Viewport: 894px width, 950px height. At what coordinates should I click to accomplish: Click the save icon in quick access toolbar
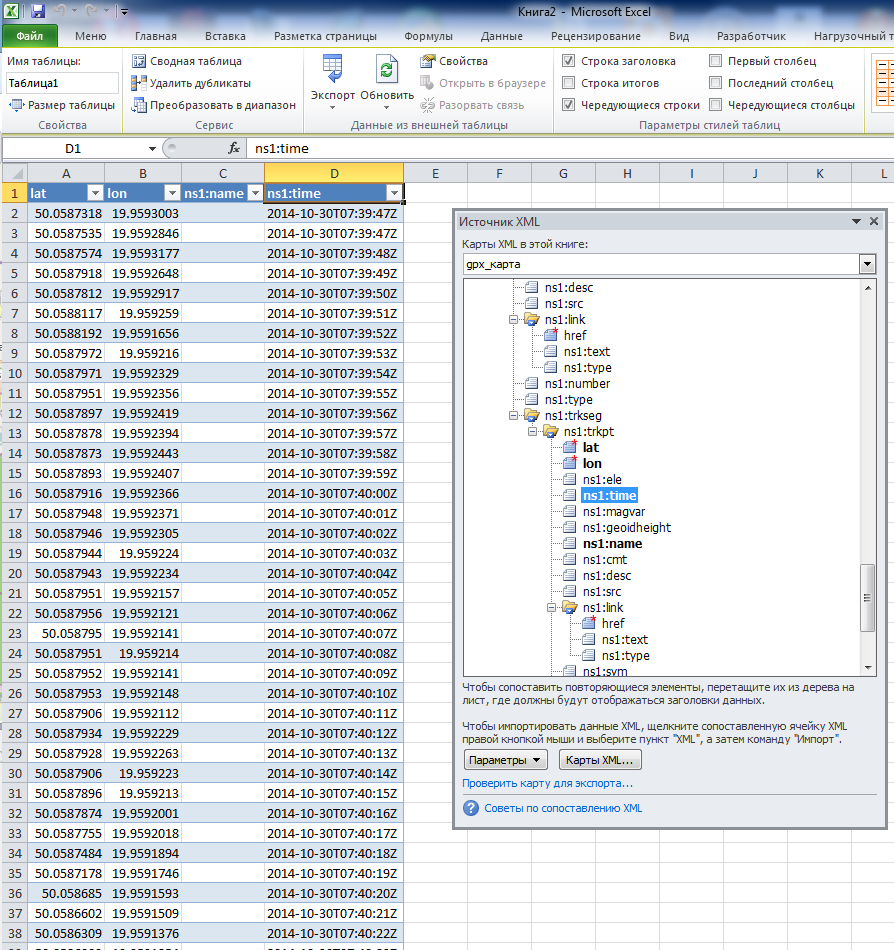[x=38, y=12]
